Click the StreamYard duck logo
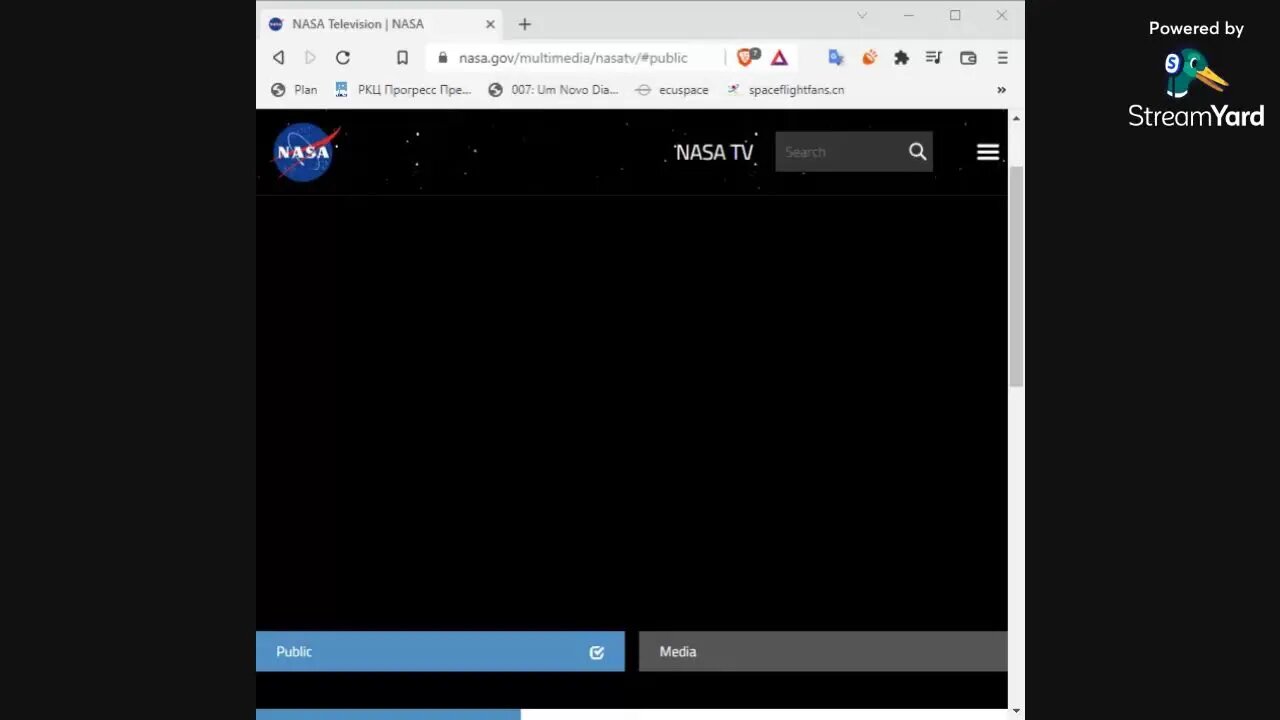The width and height of the screenshot is (1280, 720). pos(1194,74)
